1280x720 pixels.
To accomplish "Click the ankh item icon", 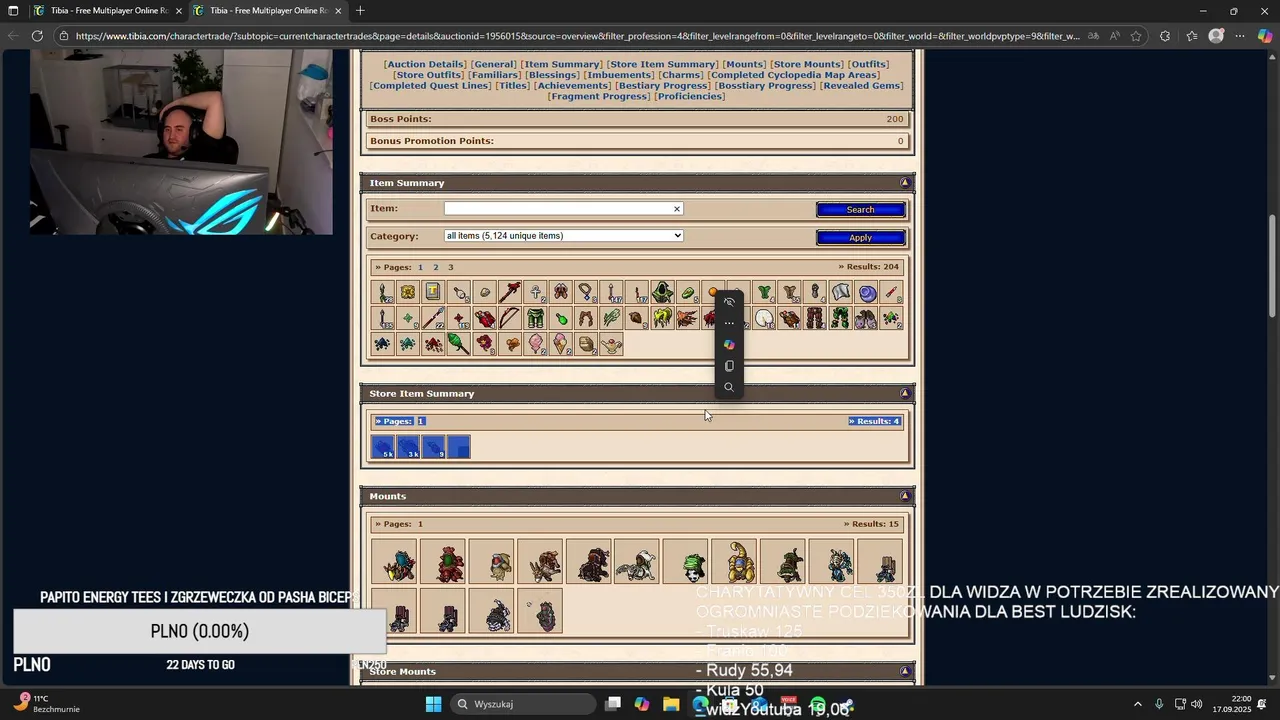I will tap(535, 293).
